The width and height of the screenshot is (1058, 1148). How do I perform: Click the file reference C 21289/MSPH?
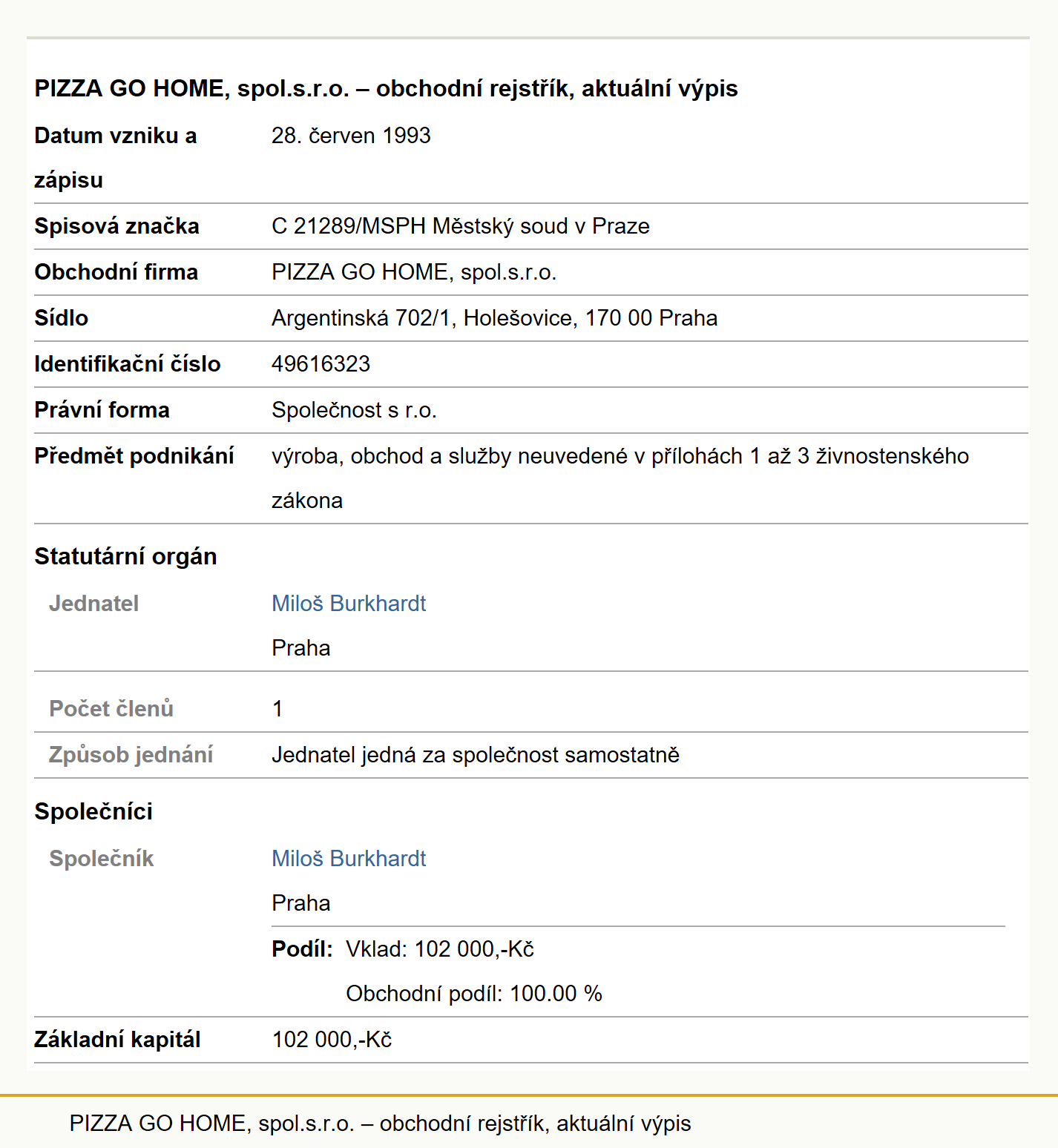point(460,226)
